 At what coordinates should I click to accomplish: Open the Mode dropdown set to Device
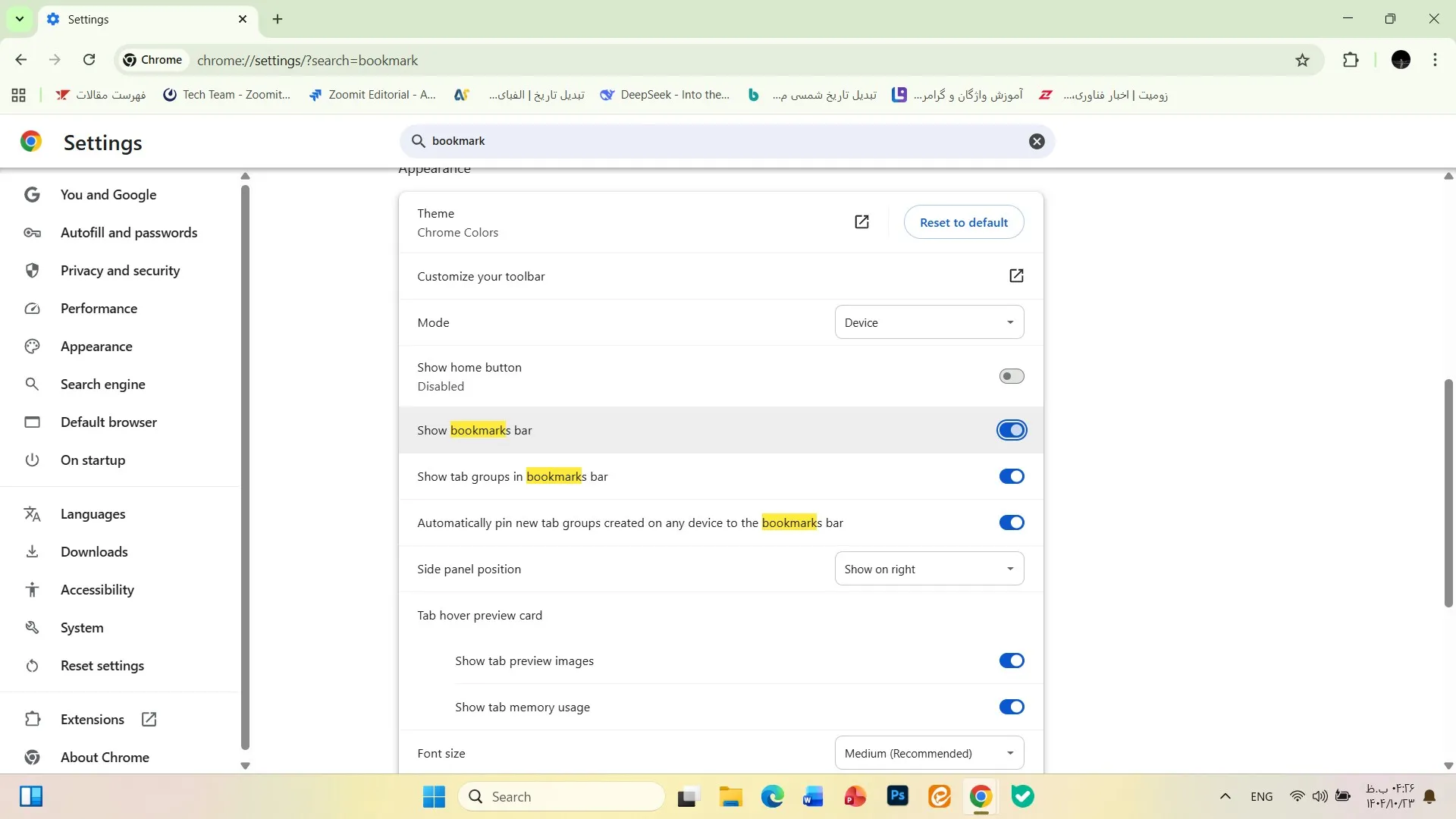point(929,322)
